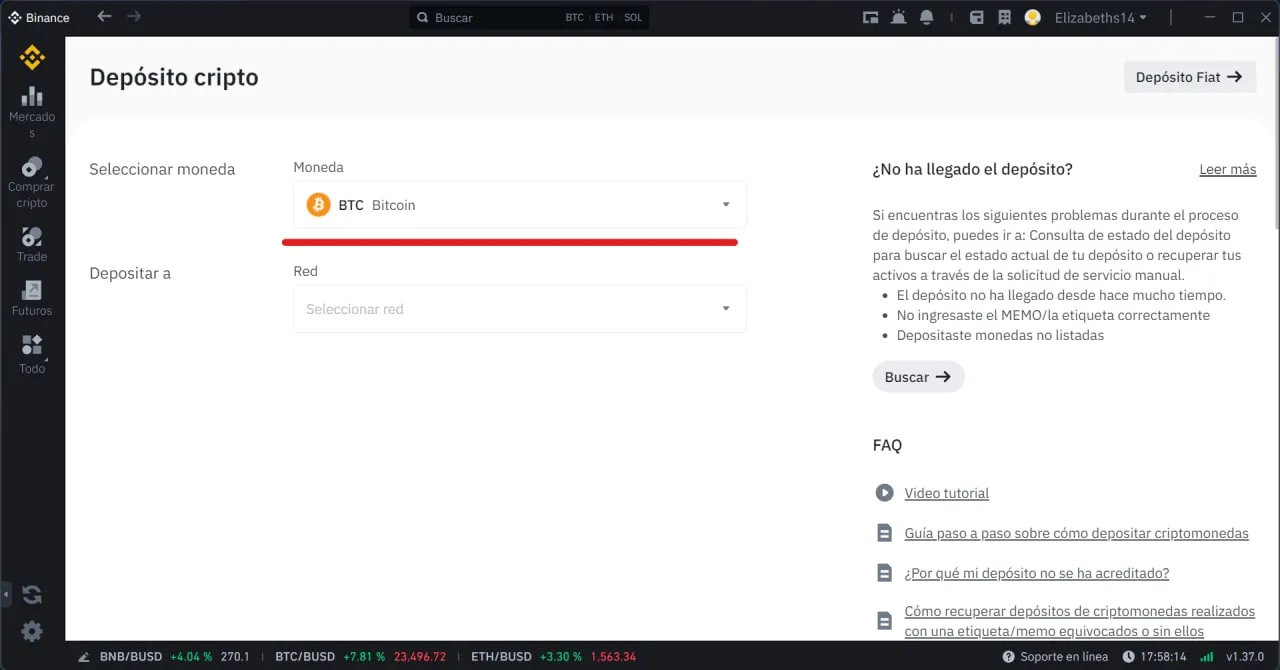Click the Depósito cripto heading
This screenshot has width=1280, height=670.
pyautogui.click(x=174, y=77)
